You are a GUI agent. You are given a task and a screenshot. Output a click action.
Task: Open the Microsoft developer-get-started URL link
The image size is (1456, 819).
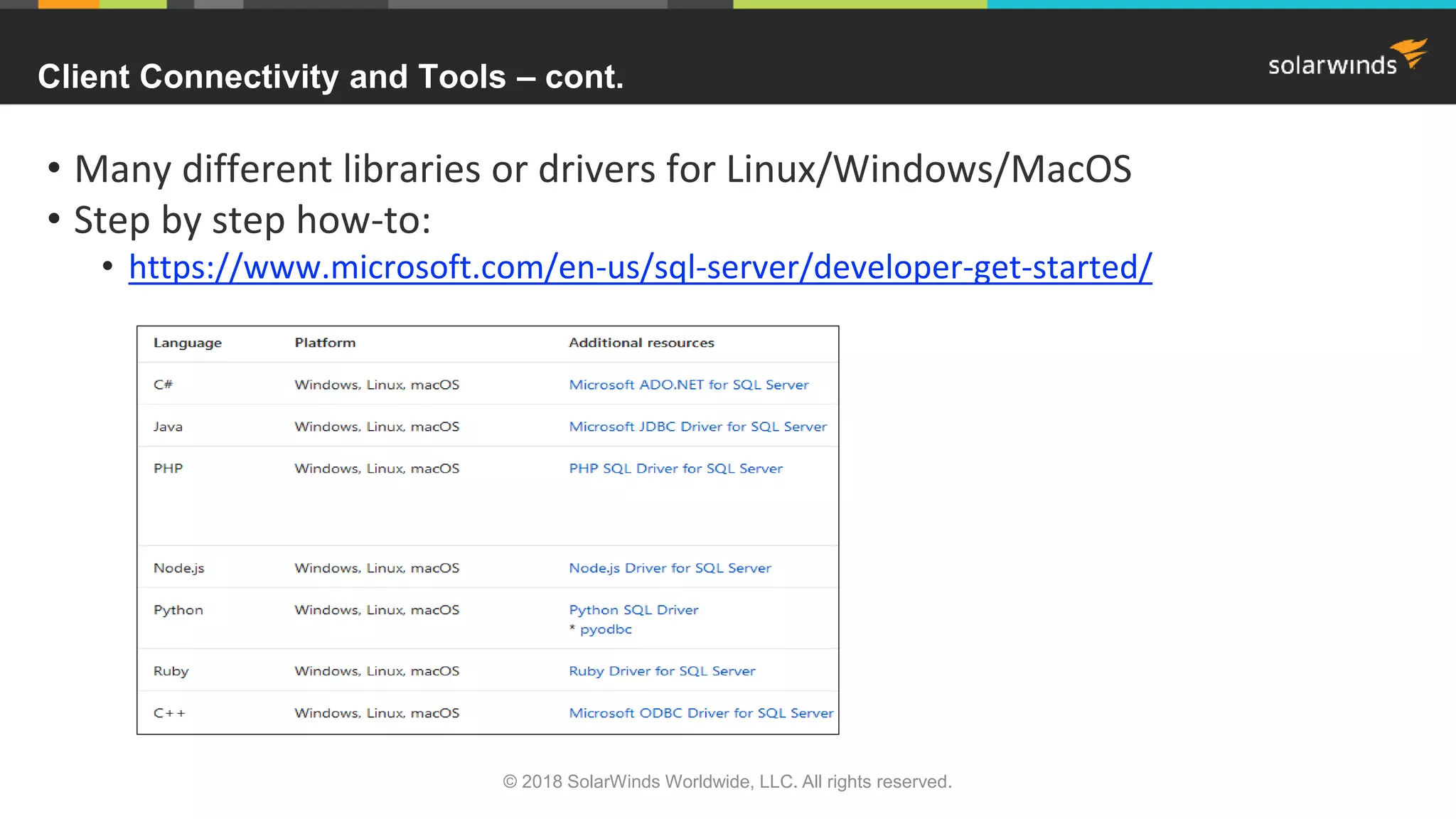pos(640,268)
